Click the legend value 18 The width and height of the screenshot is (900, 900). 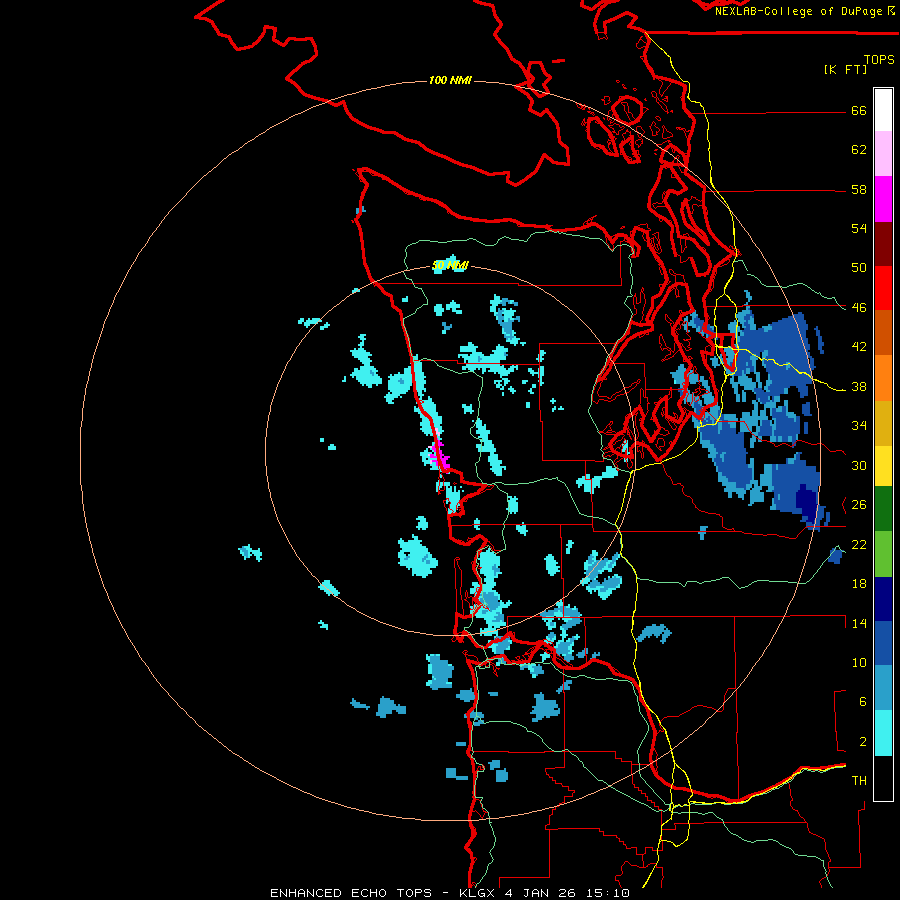859,584
